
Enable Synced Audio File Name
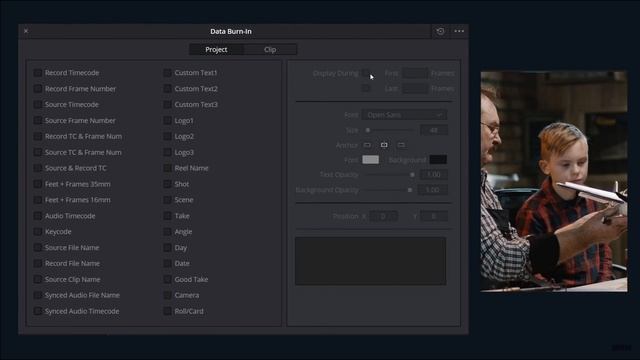point(38,295)
